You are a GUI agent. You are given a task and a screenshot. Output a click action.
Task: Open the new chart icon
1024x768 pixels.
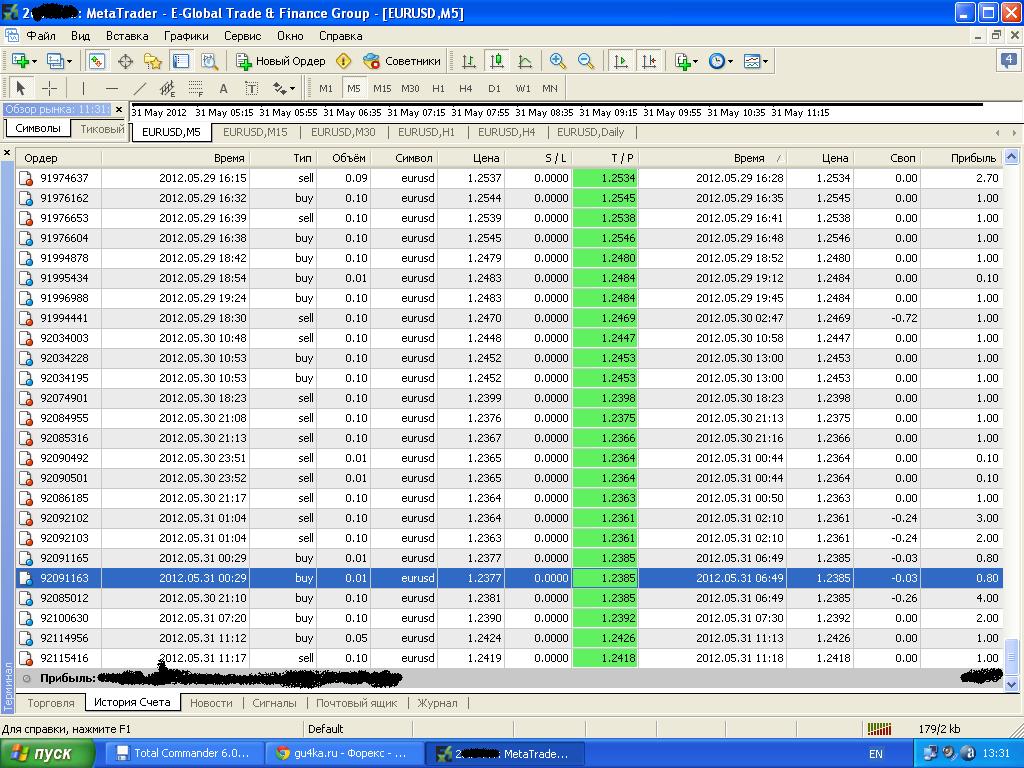click(20, 61)
